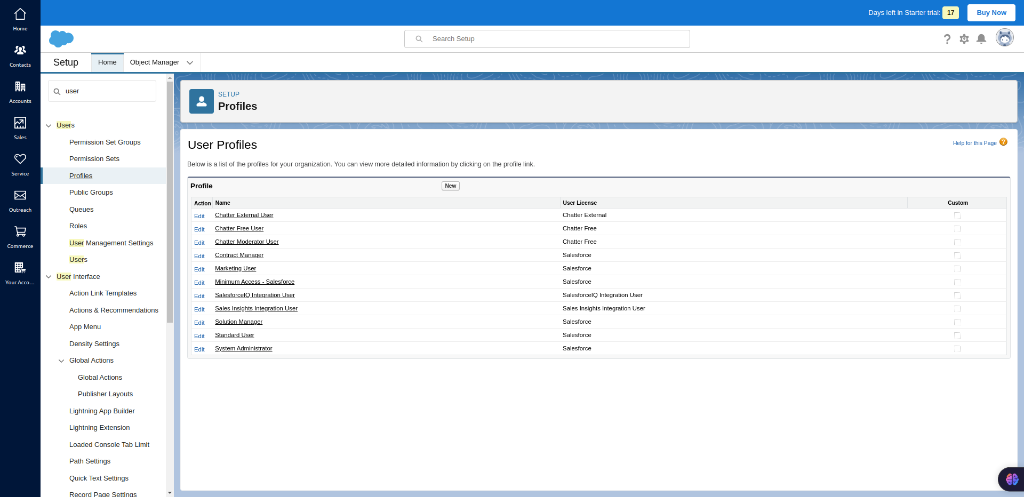This screenshot has height=497, width=1024.
Task: Click the scroll-down arrow of sidebar scrollbar
Action: tap(170, 493)
